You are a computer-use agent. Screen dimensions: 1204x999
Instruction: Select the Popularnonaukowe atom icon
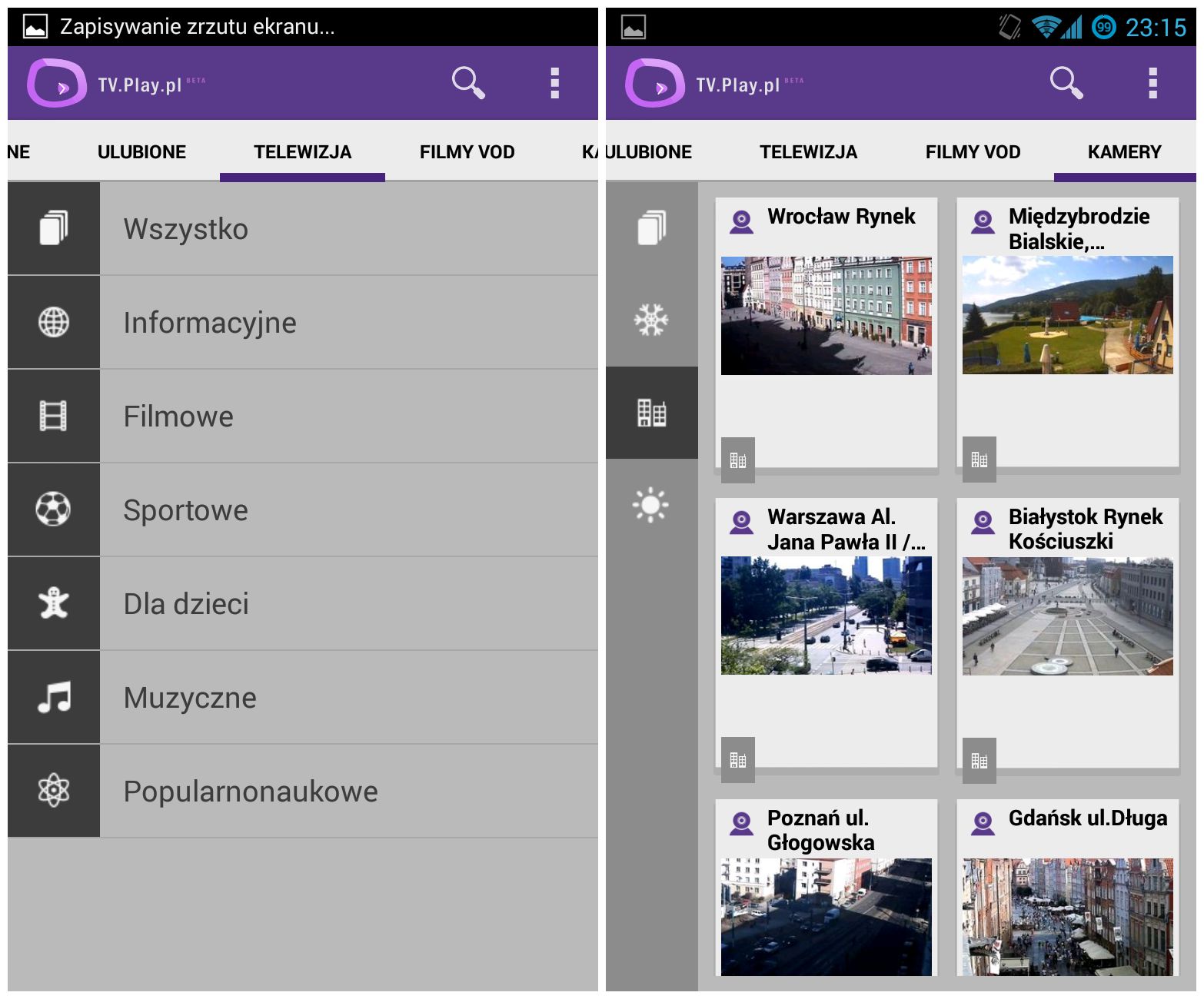point(54,791)
